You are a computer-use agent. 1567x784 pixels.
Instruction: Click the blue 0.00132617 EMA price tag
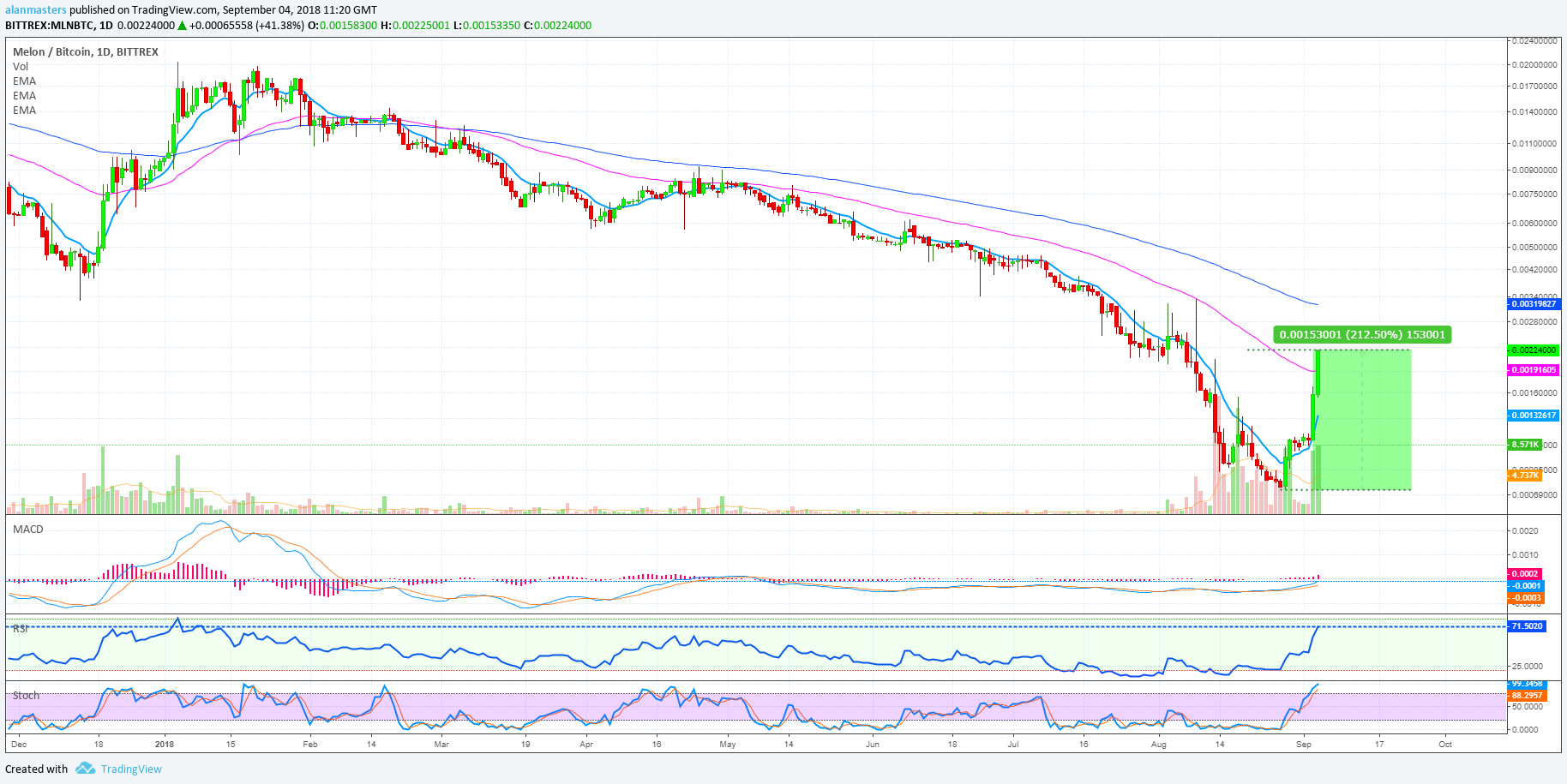coord(1533,416)
